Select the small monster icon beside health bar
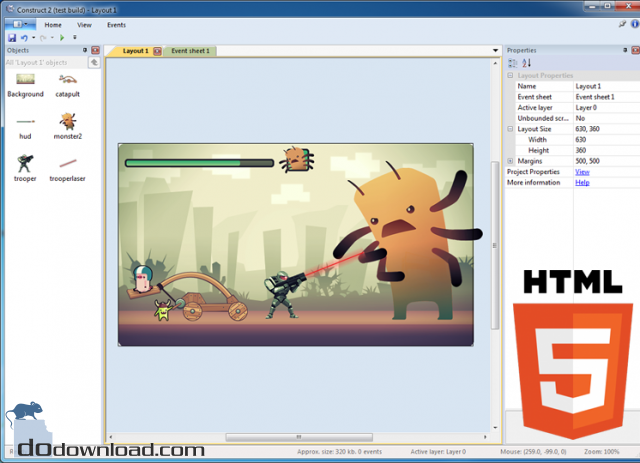This screenshot has width=640, height=463. coord(297,160)
